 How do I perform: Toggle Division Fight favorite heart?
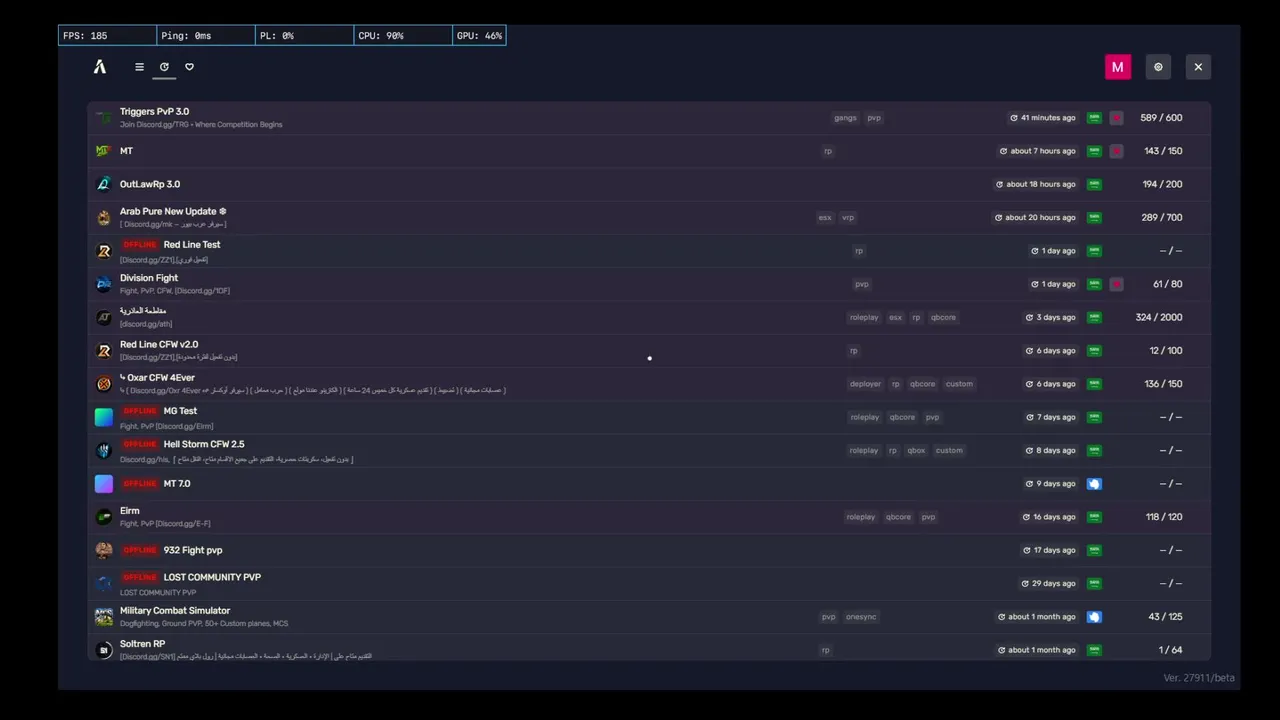tap(1116, 284)
